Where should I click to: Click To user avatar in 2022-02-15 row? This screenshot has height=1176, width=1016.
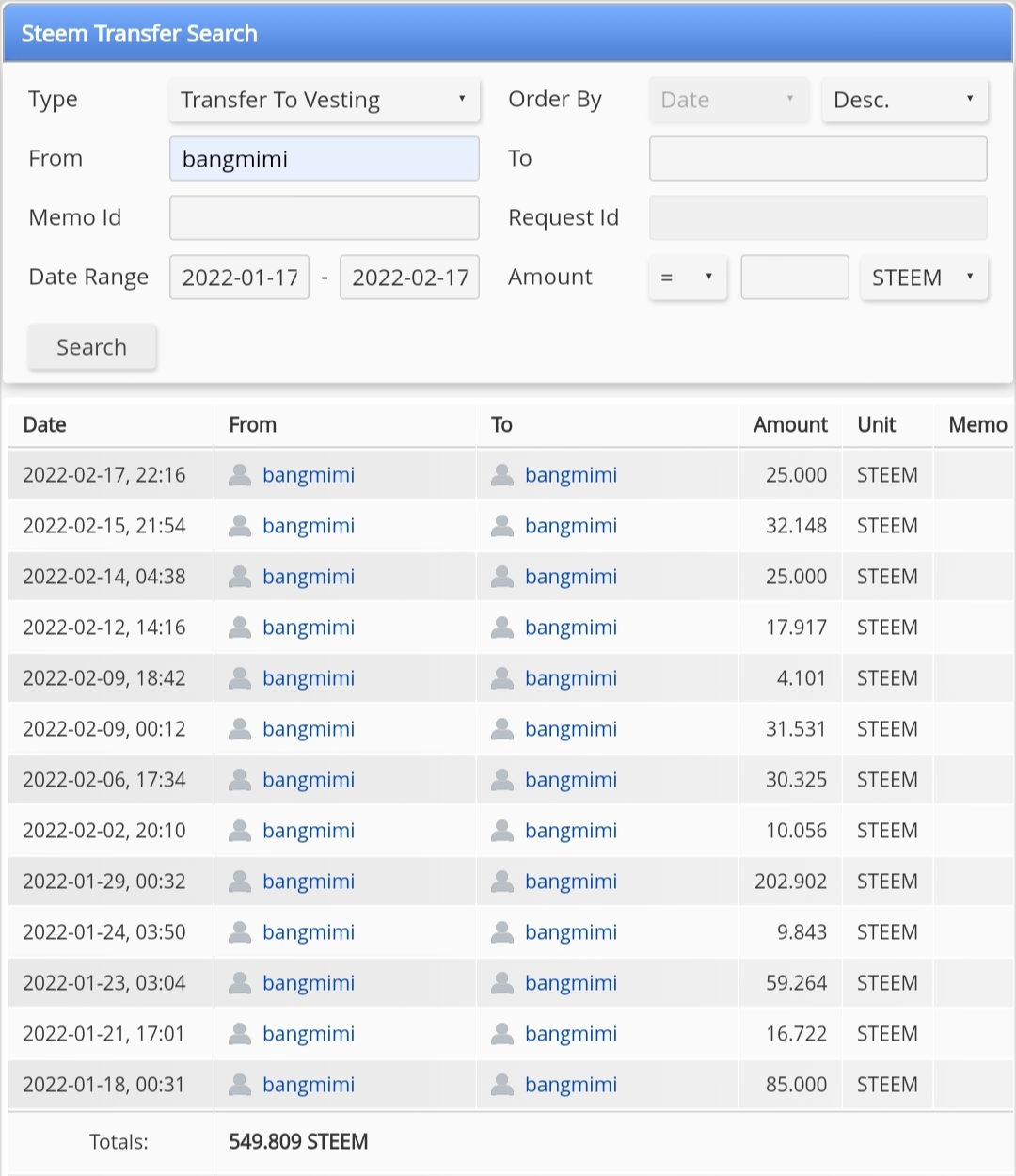(502, 526)
